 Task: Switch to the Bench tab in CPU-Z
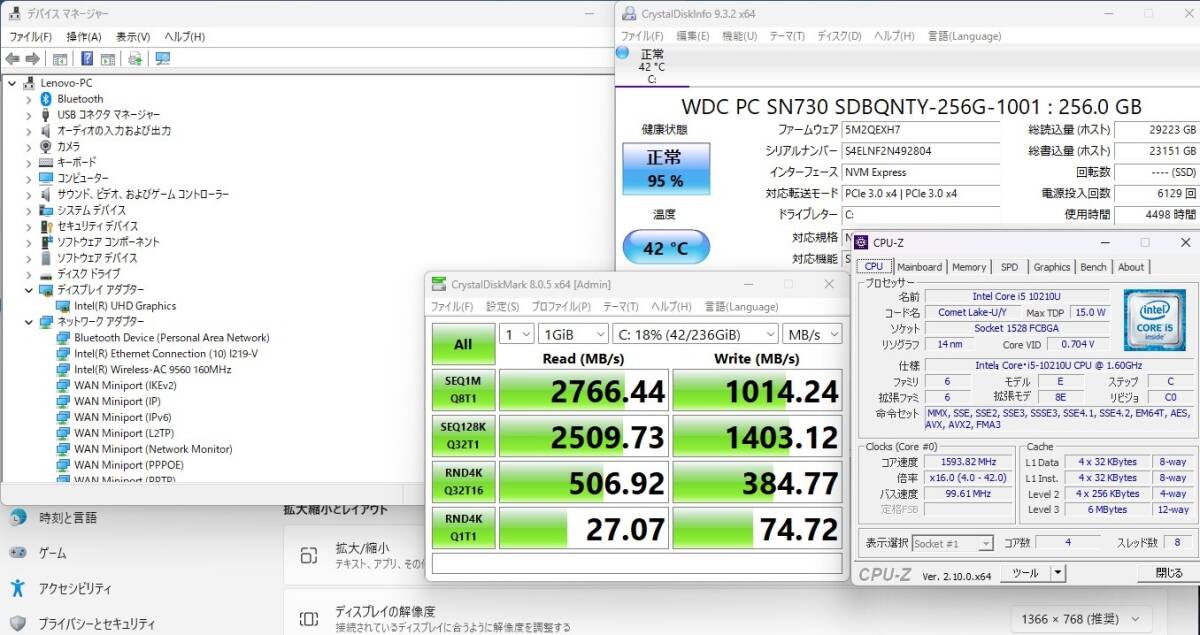[x=1094, y=267]
